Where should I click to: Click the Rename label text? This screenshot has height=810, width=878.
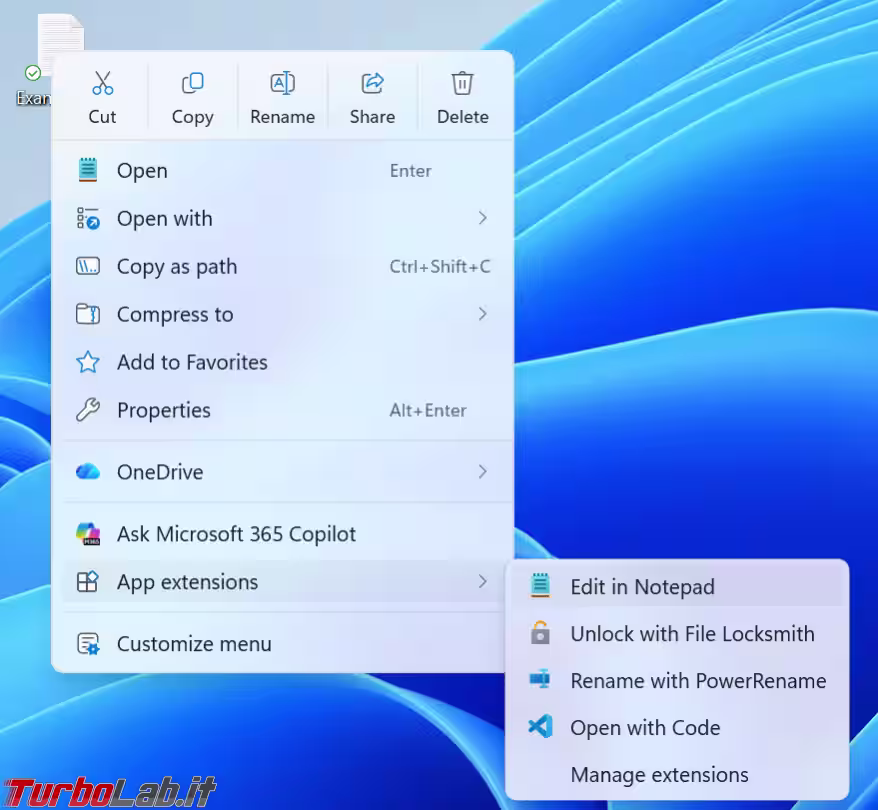coord(283,116)
